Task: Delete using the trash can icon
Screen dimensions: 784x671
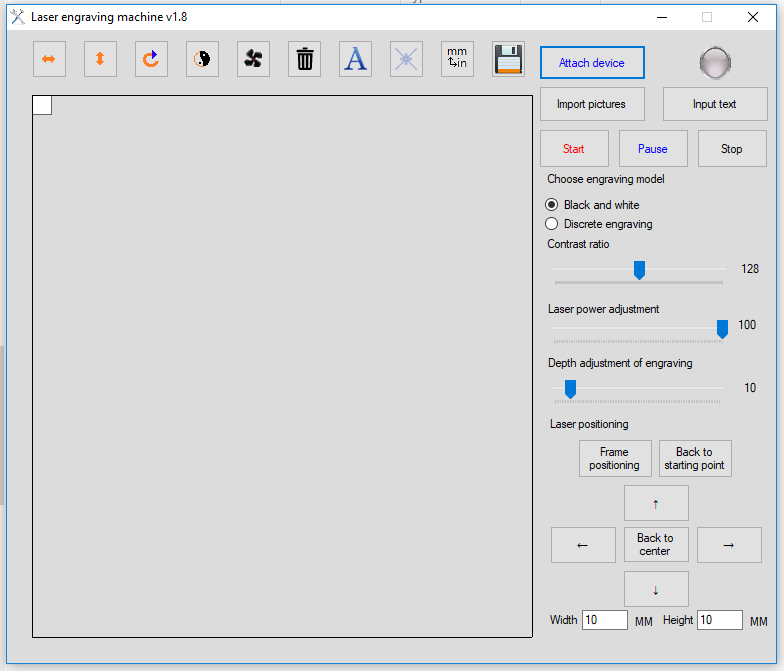Action: 304,59
